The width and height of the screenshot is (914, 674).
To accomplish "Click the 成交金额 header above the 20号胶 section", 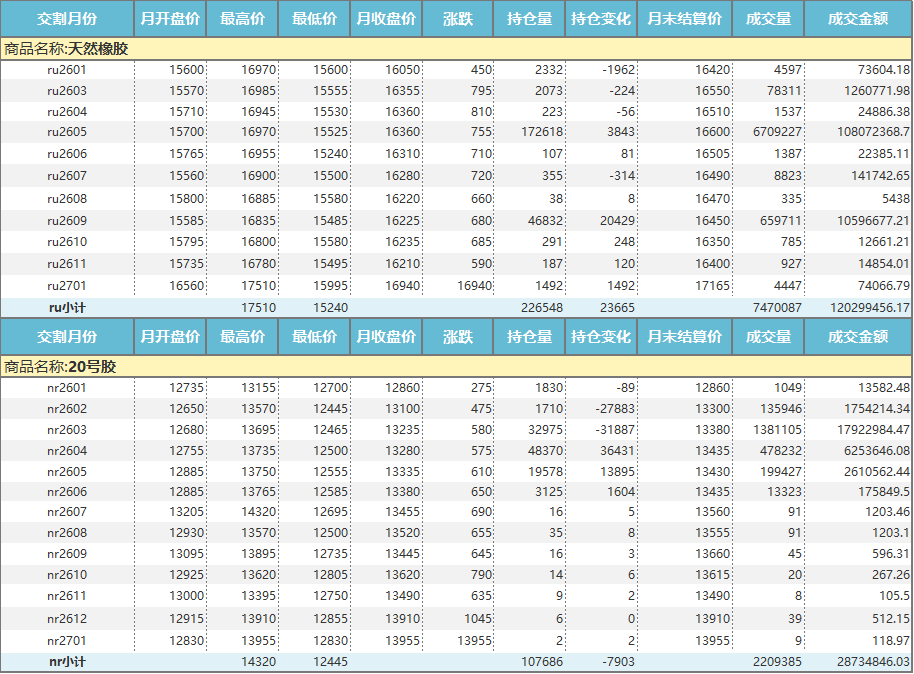I will (x=858, y=337).
